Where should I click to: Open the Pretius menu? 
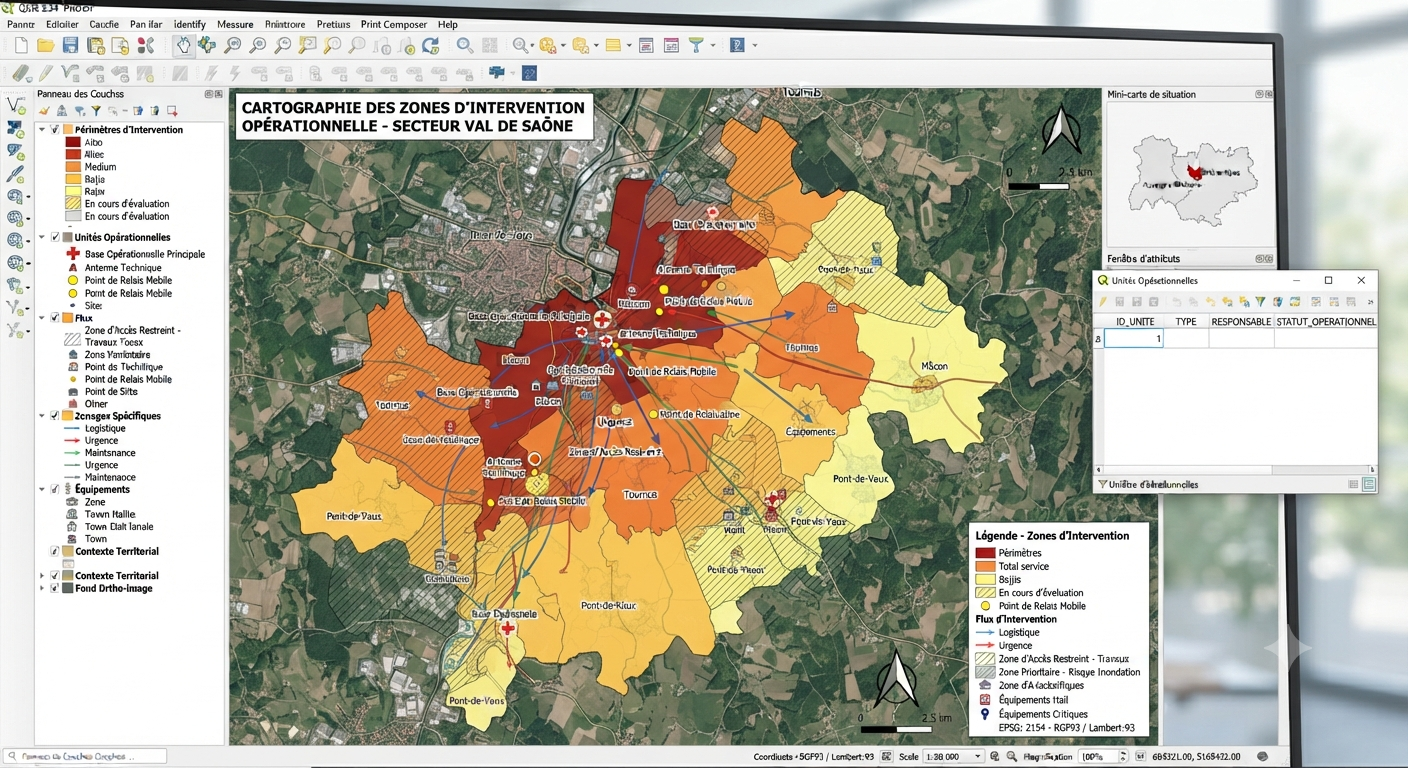coord(333,24)
